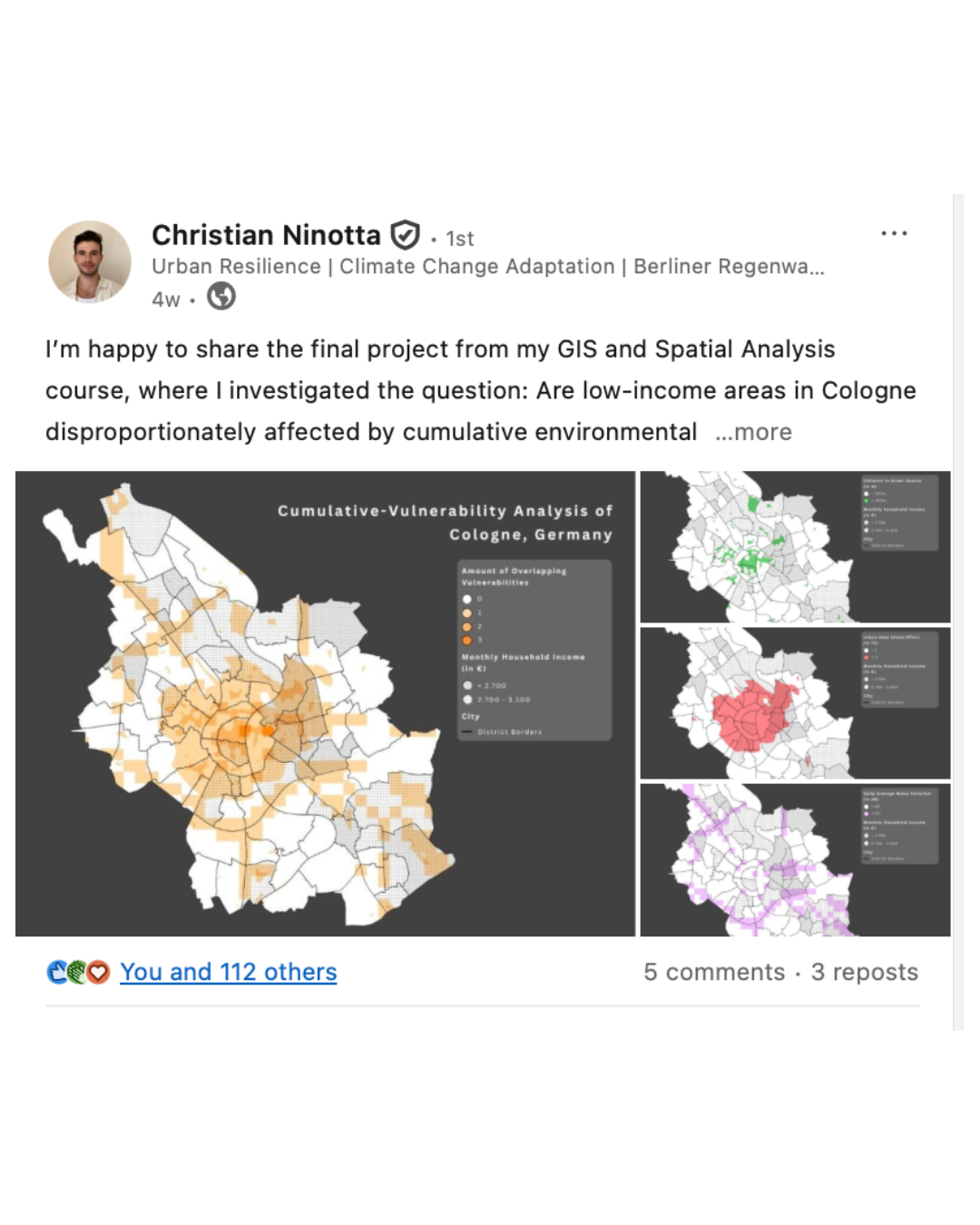Click the "1st" connection degree indicator
This screenshot has height=1225, width=980.
pyautogui.click(x=459, y=239)
